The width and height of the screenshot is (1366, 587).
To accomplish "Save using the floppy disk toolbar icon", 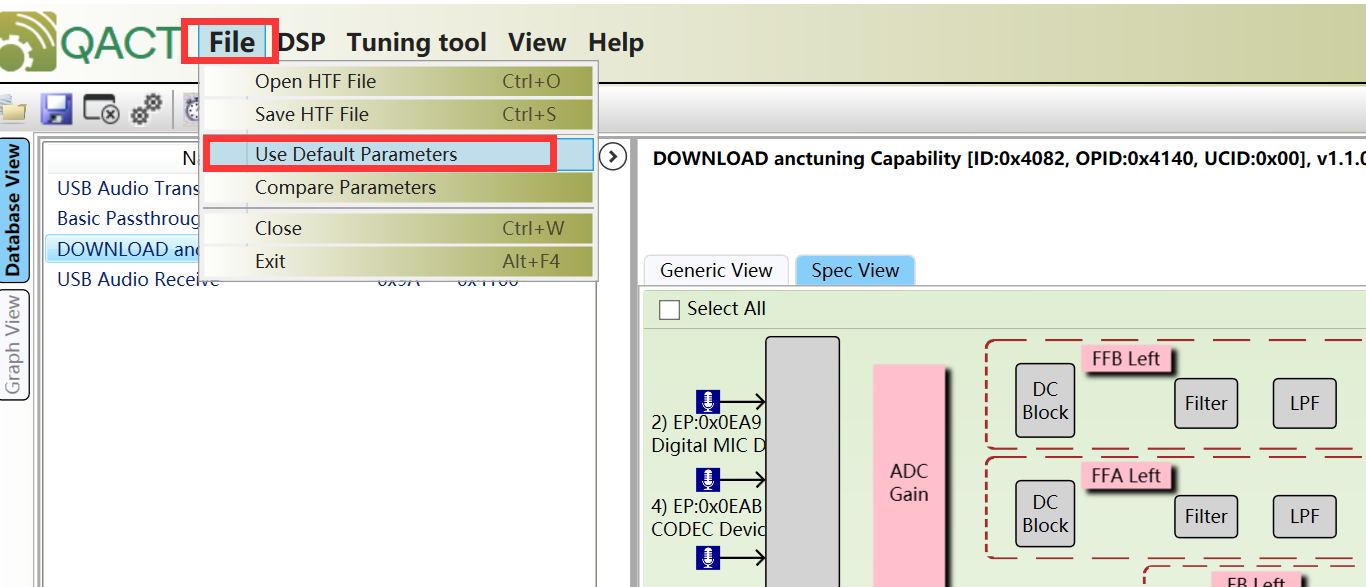I will pyautogui.click(x=56, y=108).
